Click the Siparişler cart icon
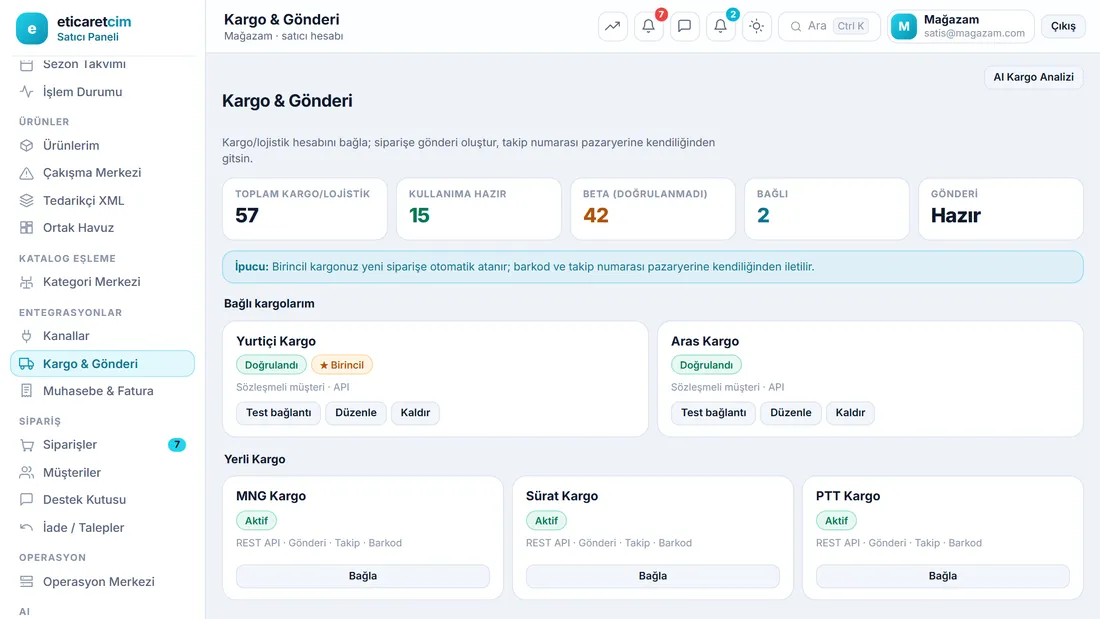Screen dimensions: 1100x619 click(x=27, y=445)
